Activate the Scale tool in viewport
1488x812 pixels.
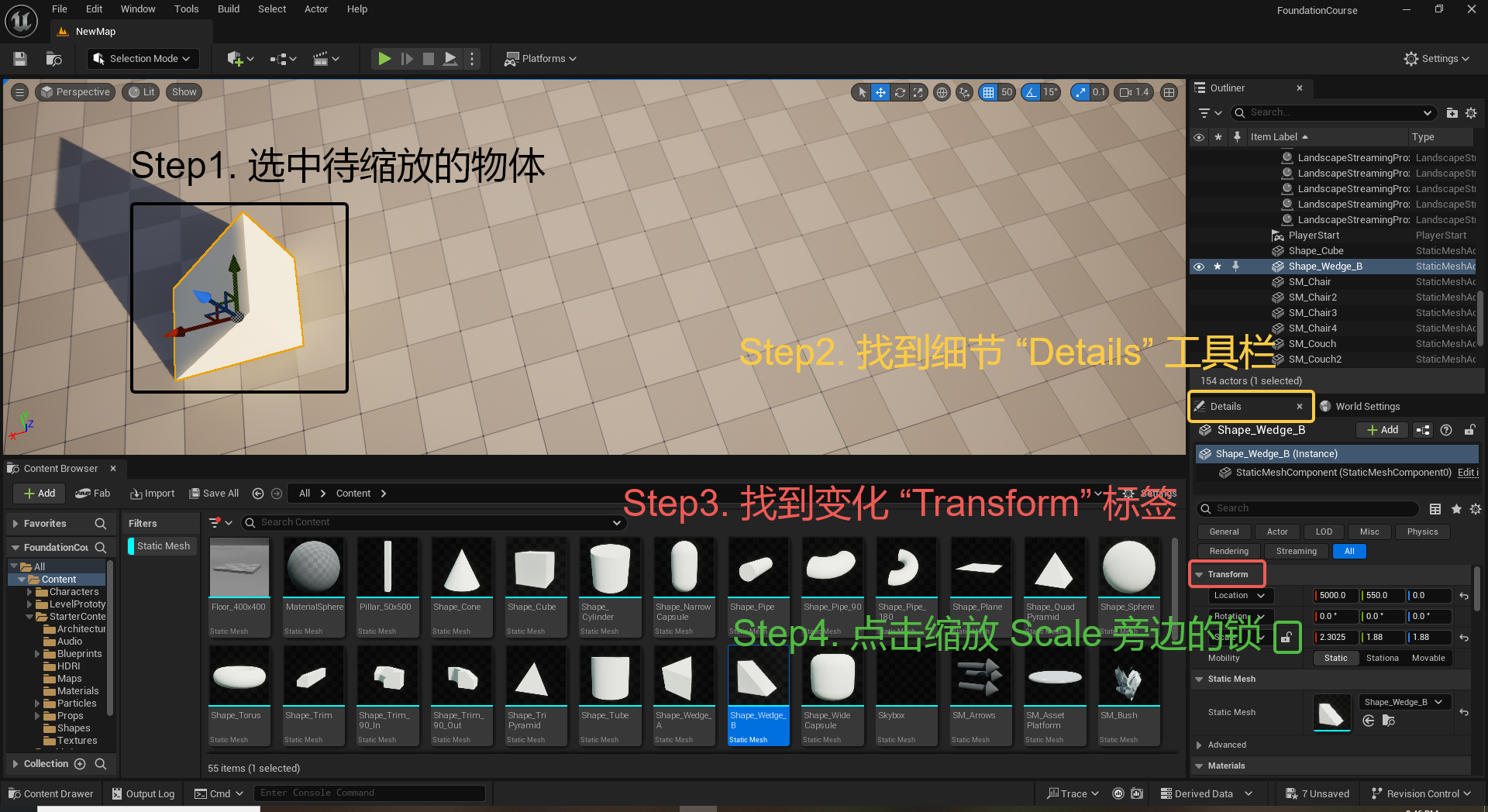coord(918,92)
